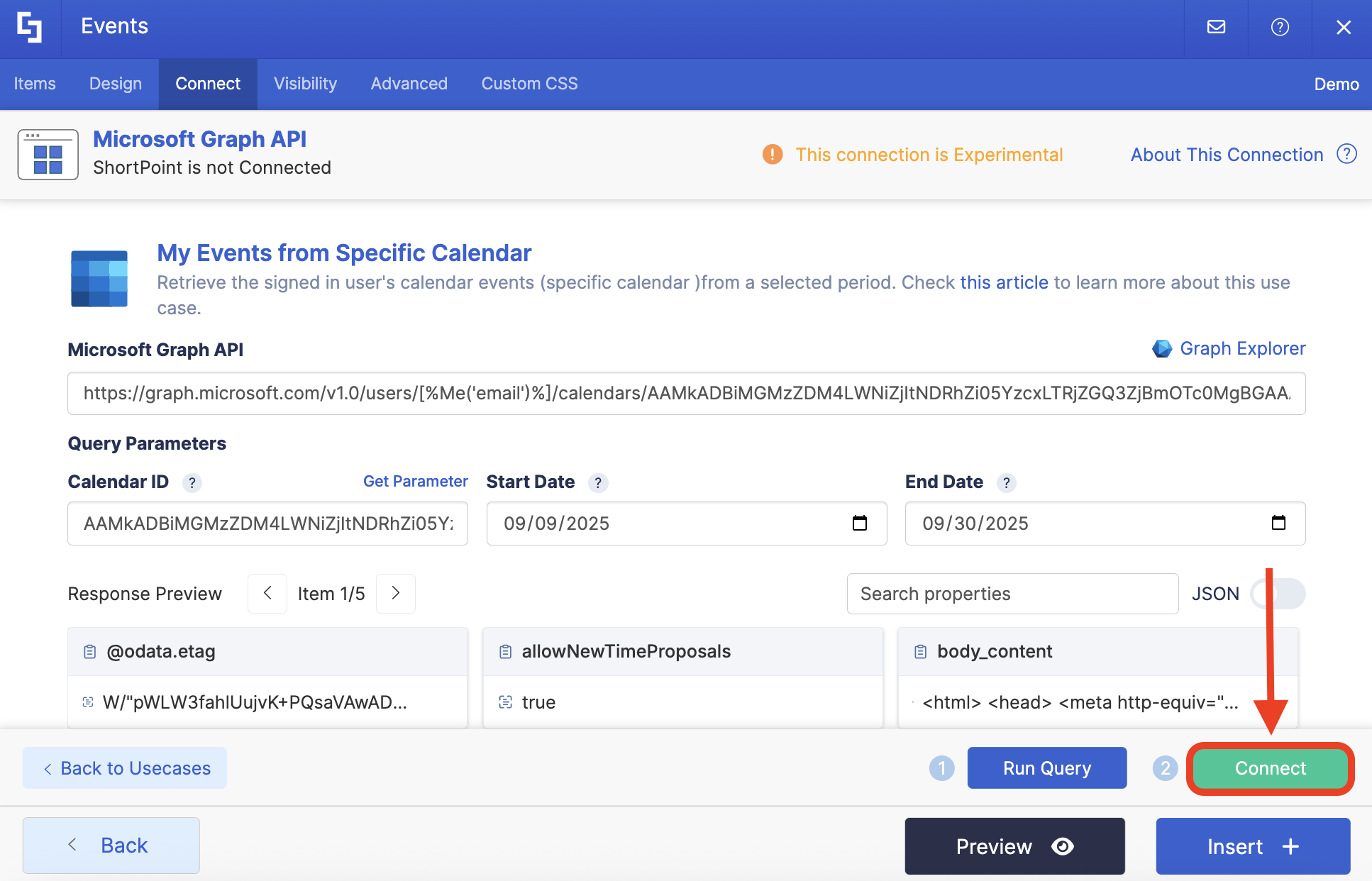The image size is (1372, 881).
Task: Click the Get Parameter link
Action: point(415,481)
